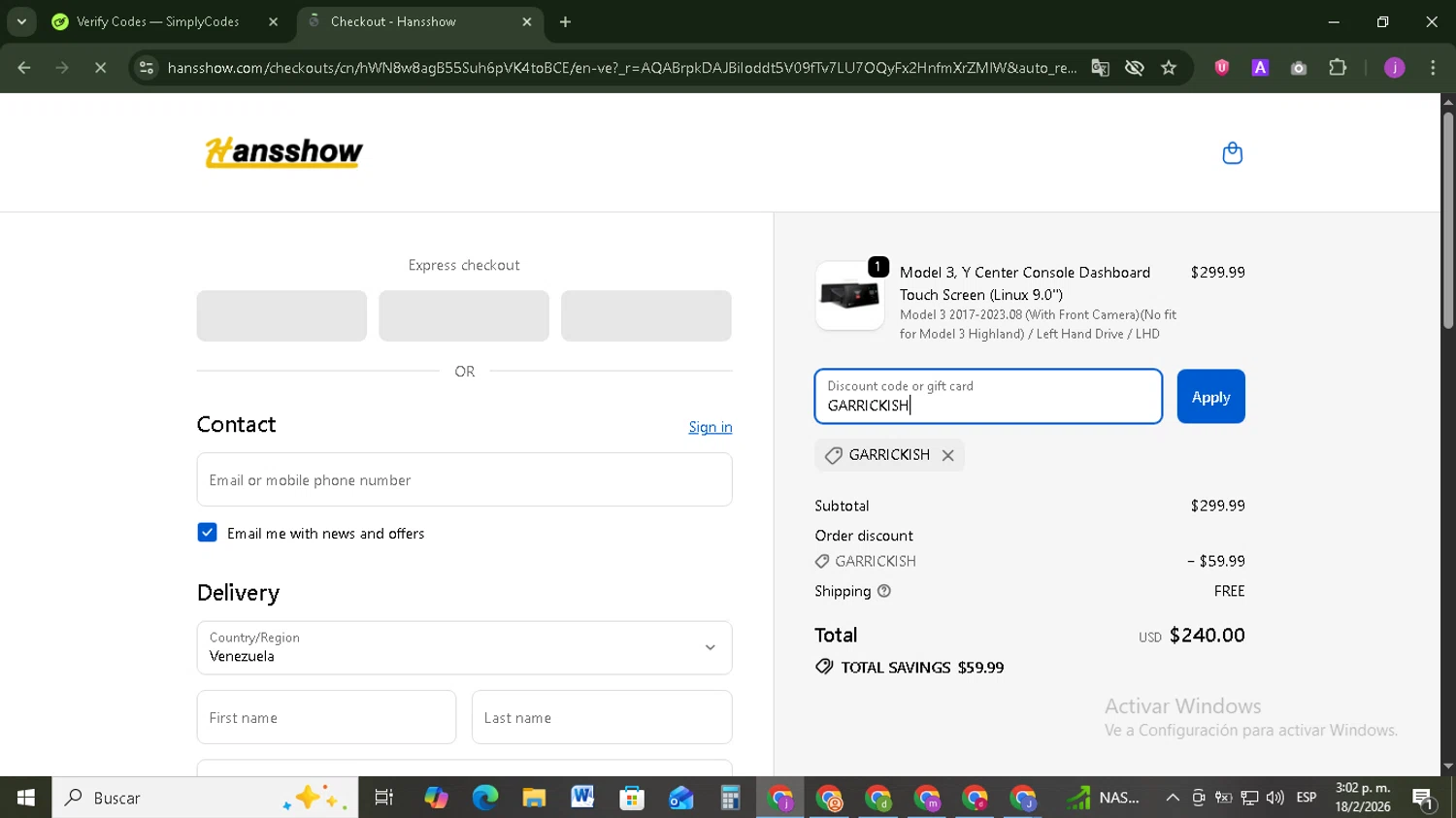Click the Buscar taskbar search box
The height and width of the screenshot is (818, 1456).
[205, 798]
